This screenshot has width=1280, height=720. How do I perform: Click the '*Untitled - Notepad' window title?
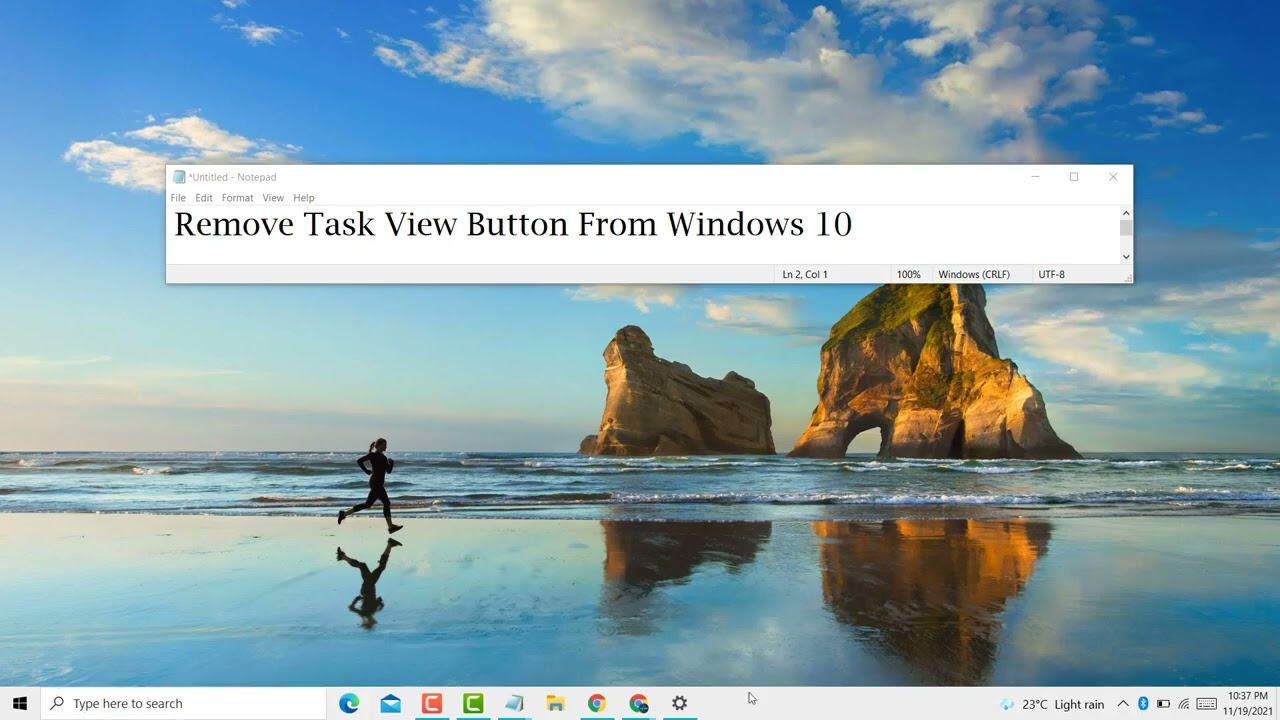232,177
